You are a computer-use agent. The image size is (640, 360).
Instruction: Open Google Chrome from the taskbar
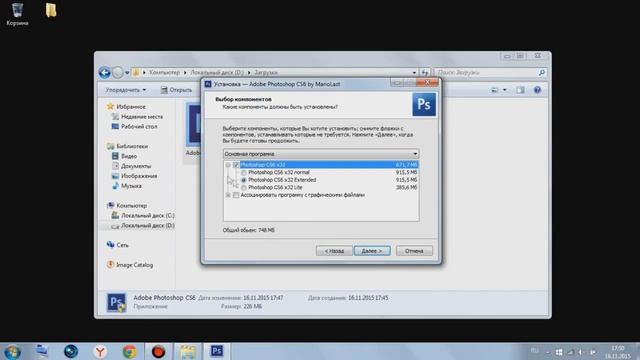coord(129,351)
